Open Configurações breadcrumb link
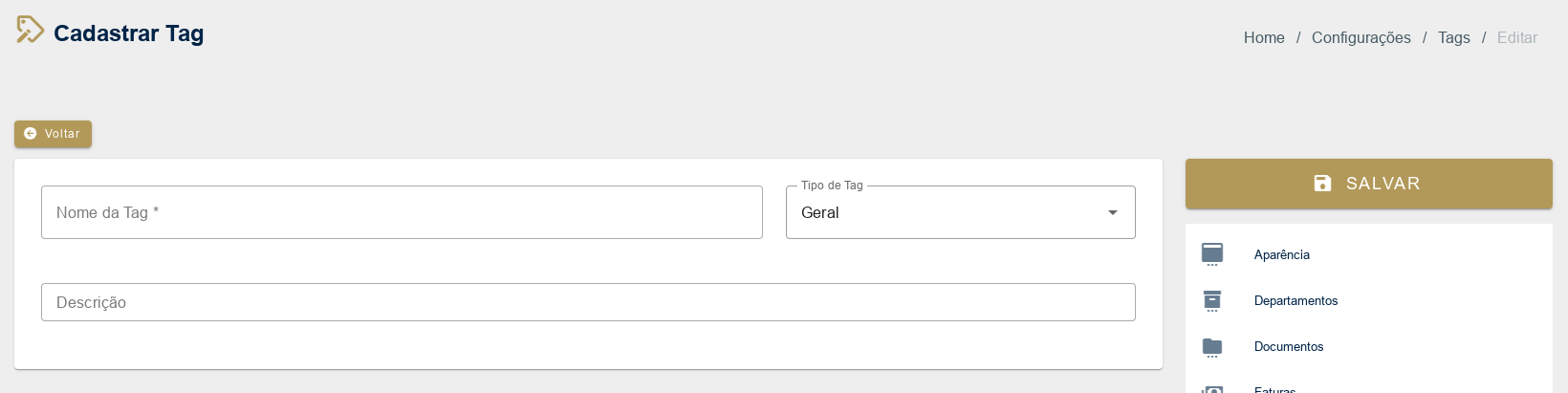The image size is (1568, 393). click(1361, 37)
